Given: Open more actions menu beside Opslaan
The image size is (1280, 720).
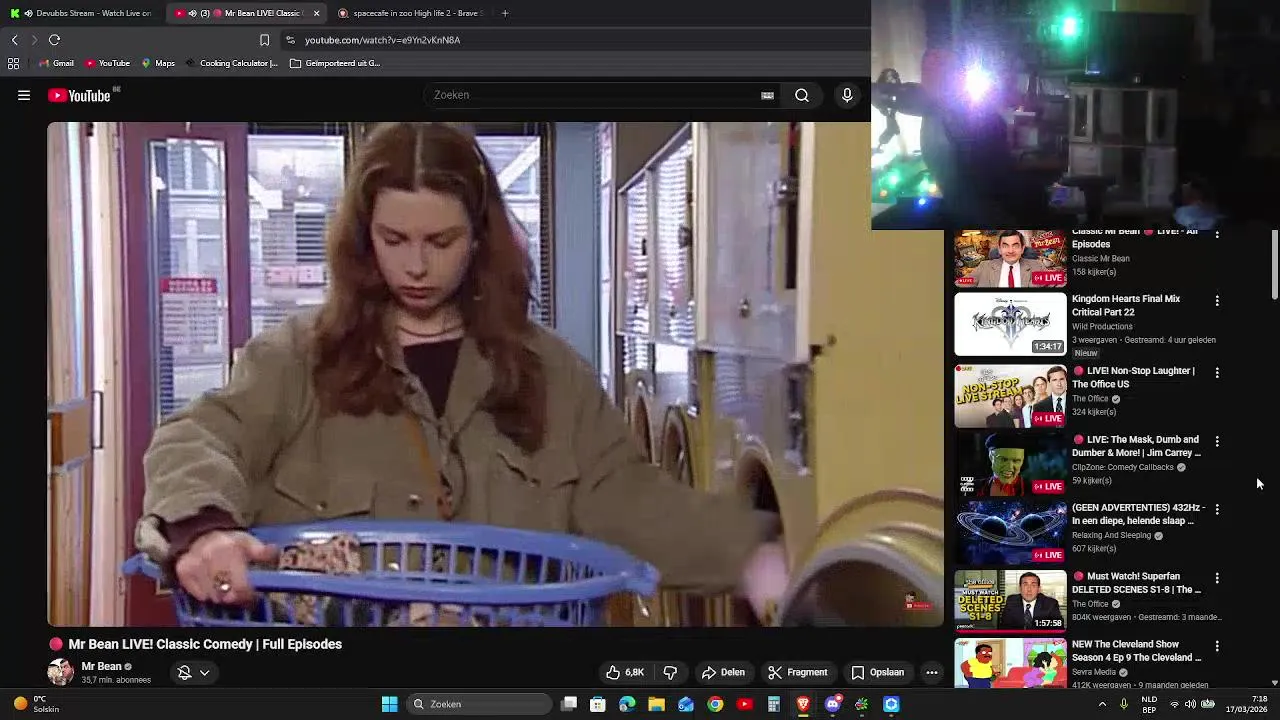Looking at the screenshot, I should 932,672.
